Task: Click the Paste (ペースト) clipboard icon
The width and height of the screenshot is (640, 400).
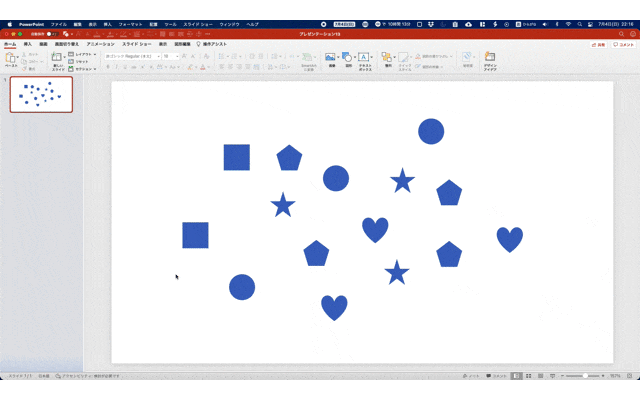Action: (x=10, y=58)
